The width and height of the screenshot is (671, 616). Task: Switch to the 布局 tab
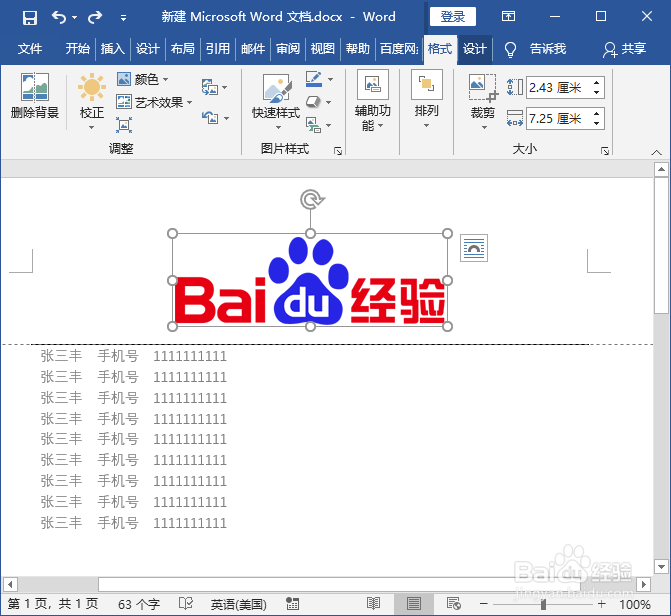[183, 49]
